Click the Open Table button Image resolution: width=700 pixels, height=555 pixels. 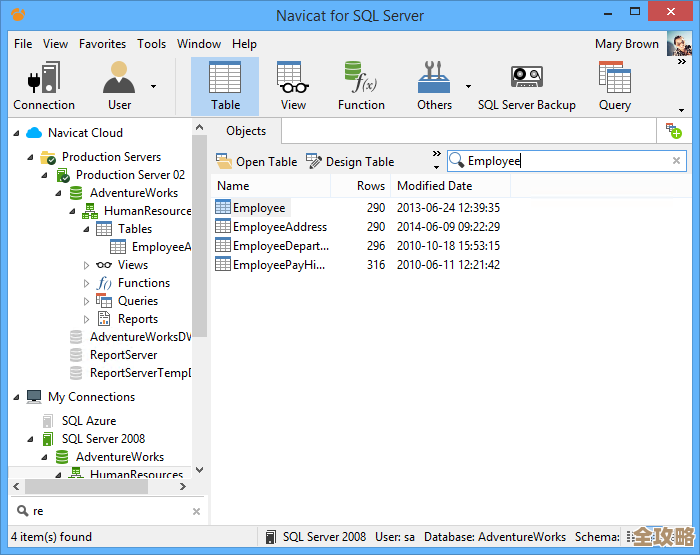[x=257, y=161]
